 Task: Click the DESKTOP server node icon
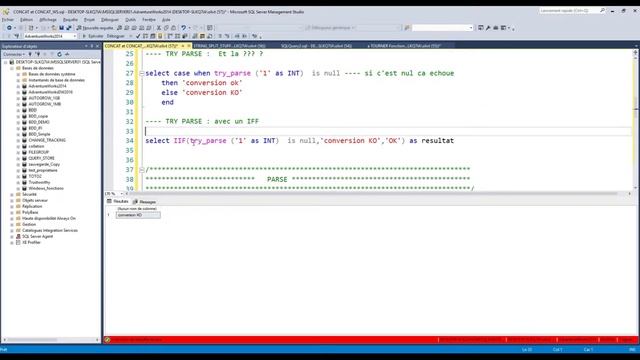pyautogui.click(x=12, y=62)
